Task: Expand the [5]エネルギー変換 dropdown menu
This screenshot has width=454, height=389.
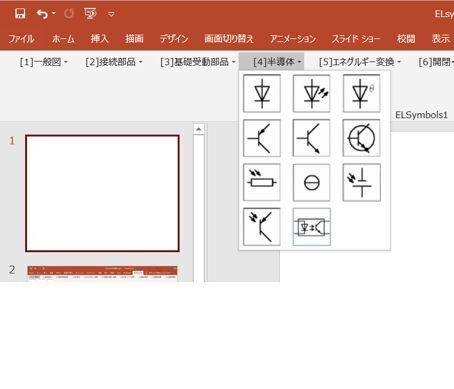Action: point(360,62)
